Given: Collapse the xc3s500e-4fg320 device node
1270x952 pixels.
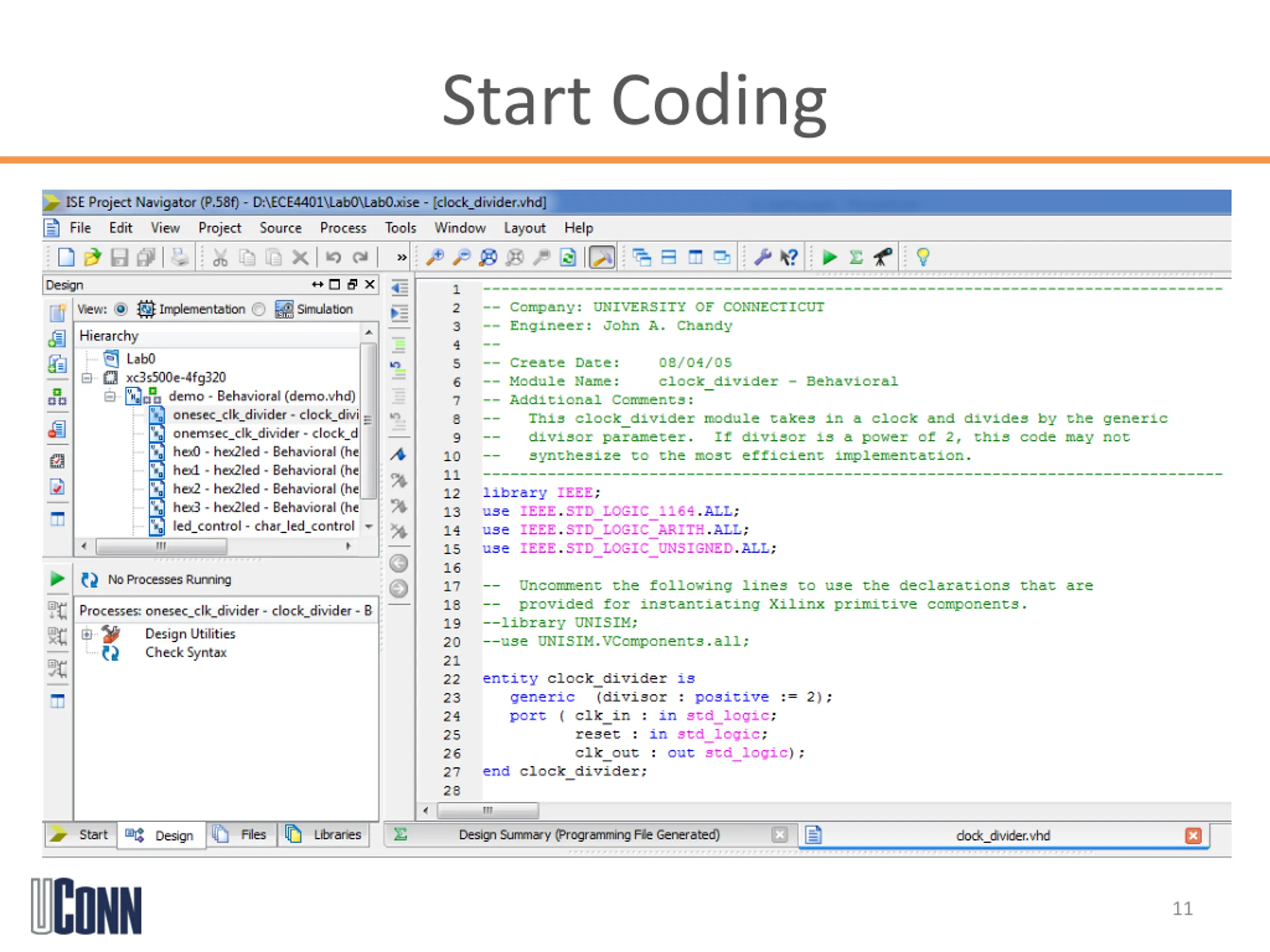Looking at the screenshot, I should pyautogui.click(x=87, y=378).
